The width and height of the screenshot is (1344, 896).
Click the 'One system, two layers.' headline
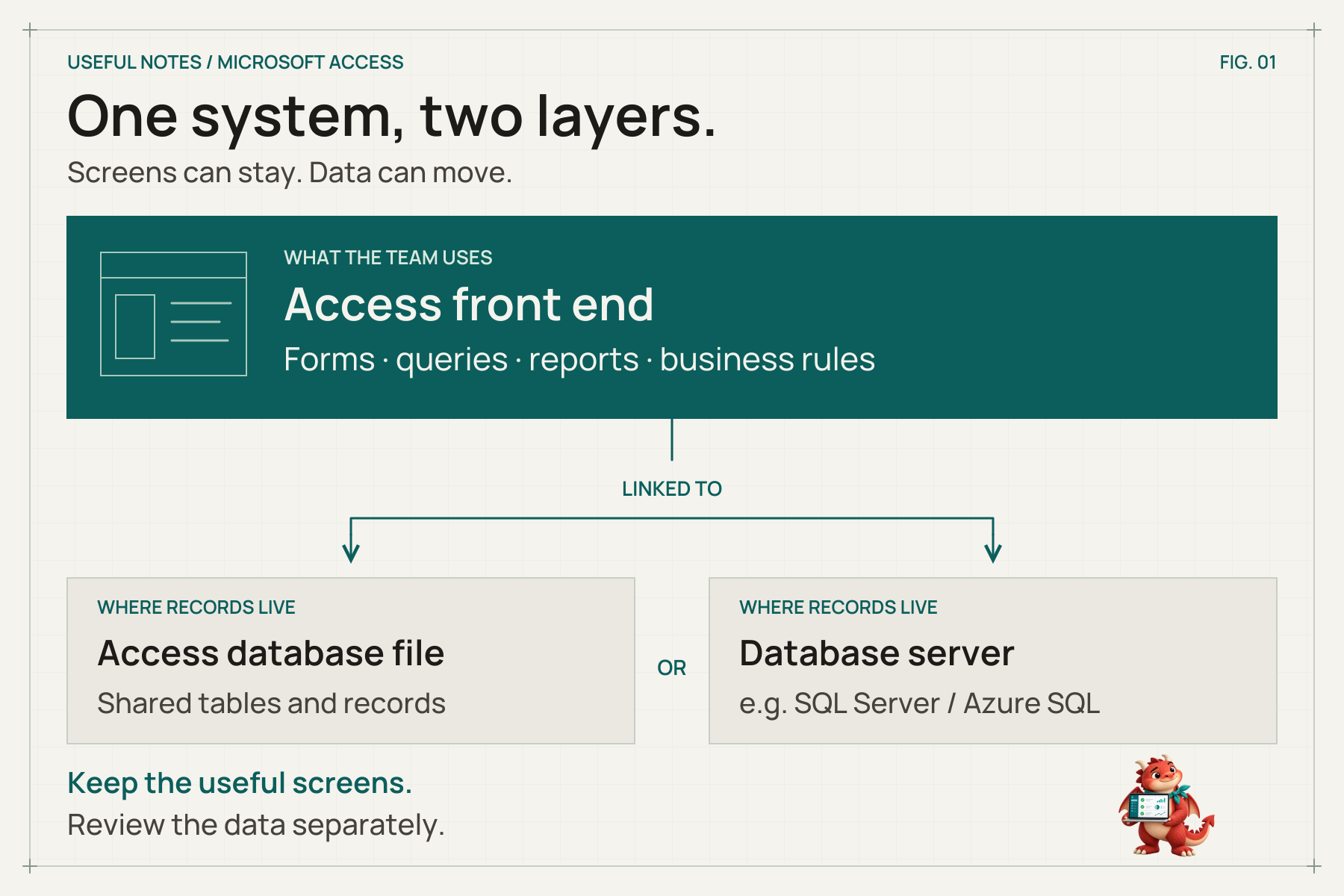coord(392,116)
